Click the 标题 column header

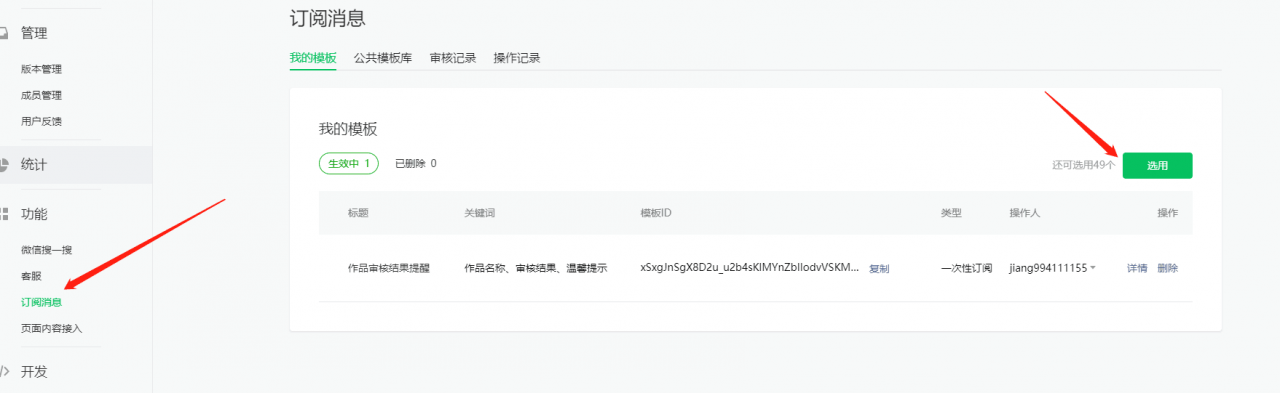(358, 213)
